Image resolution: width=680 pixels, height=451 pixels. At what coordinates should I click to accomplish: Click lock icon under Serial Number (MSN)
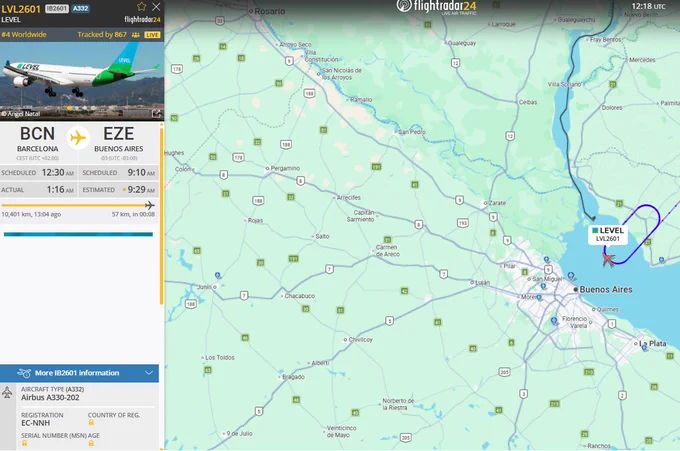coord(24,443)
